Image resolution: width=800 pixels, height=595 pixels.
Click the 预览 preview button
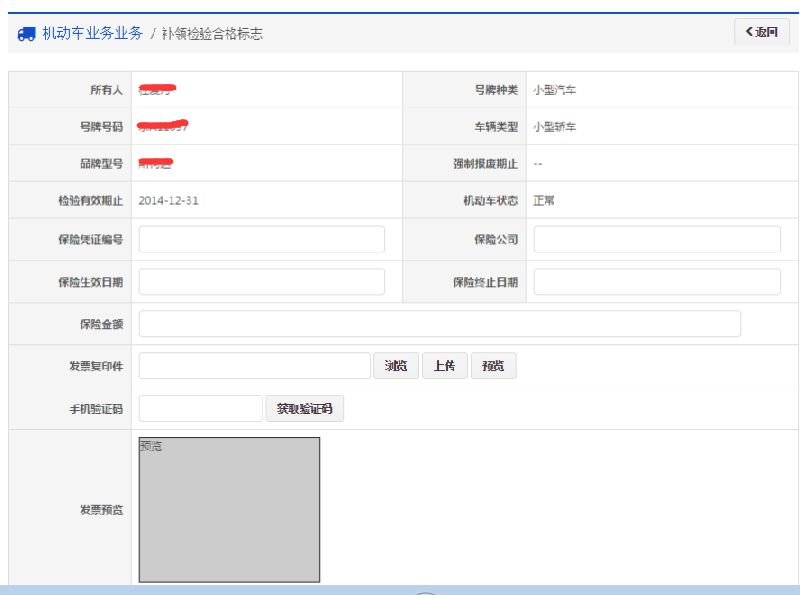(x=493, y=366)
